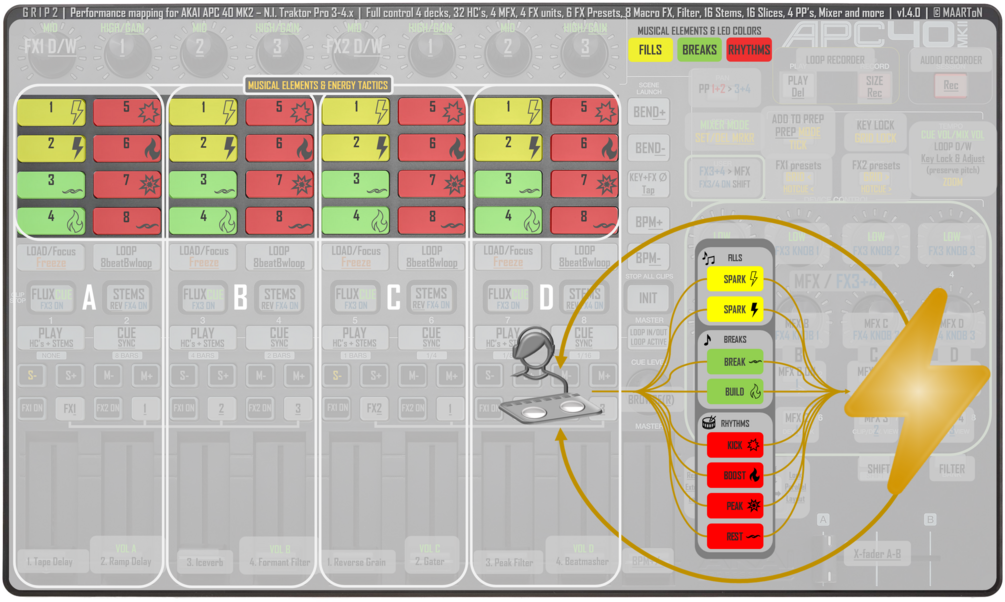Trigger deck B yellow pad 1 spark
Screen dimensions: 1005x602
point(203,112)
